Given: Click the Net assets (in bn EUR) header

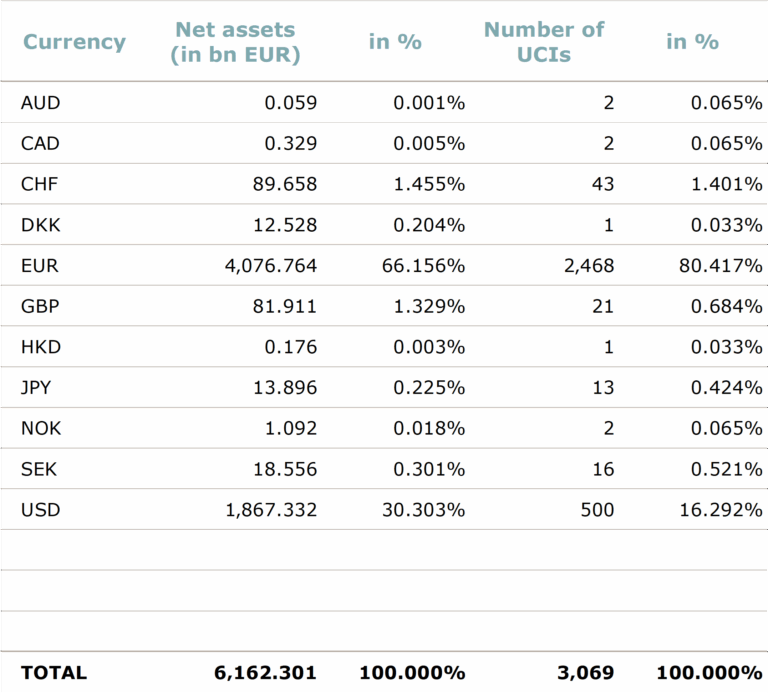Looking at the screenshot, I should coord(235,42).
